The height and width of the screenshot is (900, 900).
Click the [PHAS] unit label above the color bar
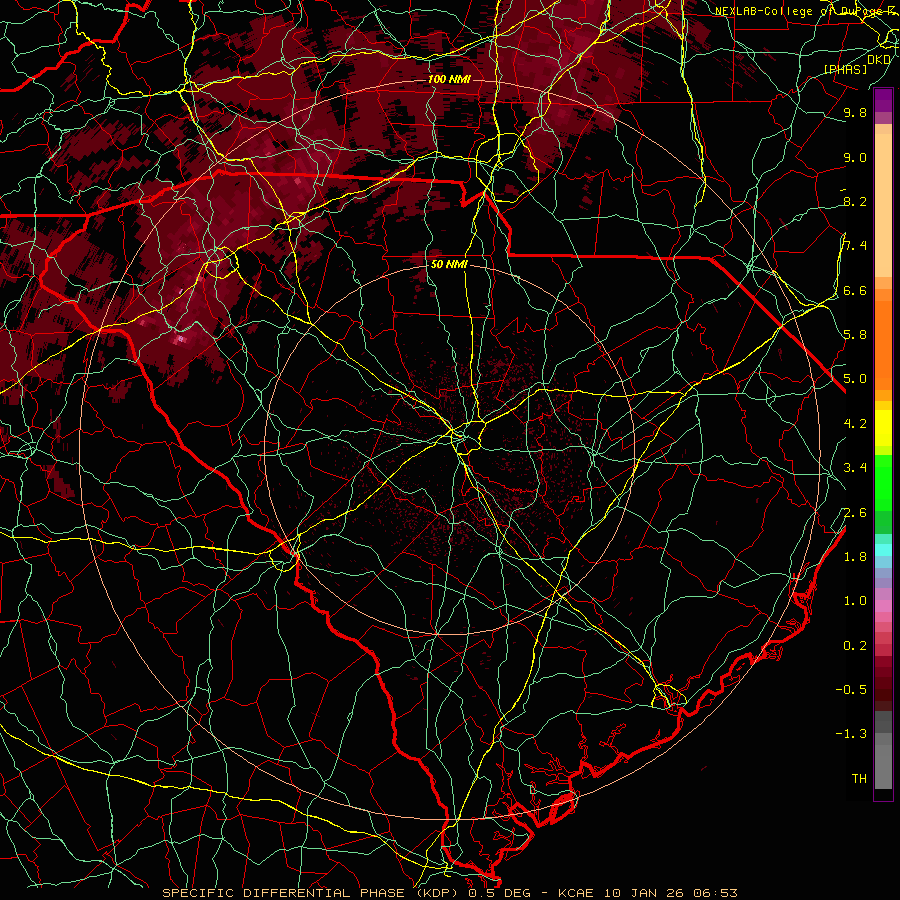pyautogui.click(x=845, y=69)
